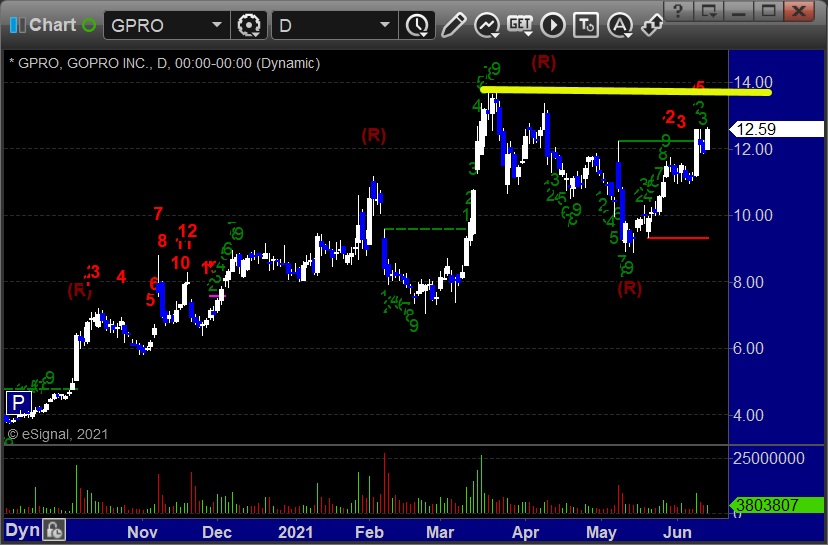Click the Nov label on time axis
828x545 pixels.
coord(142,532)
